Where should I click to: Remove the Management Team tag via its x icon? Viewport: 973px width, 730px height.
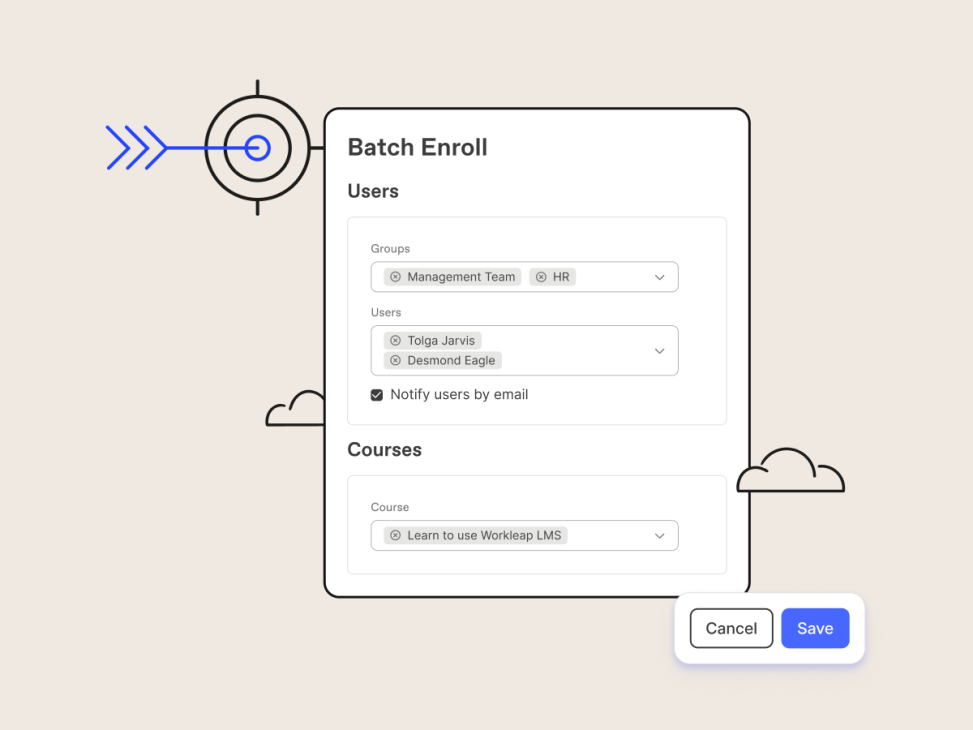(x=395, y=277)
